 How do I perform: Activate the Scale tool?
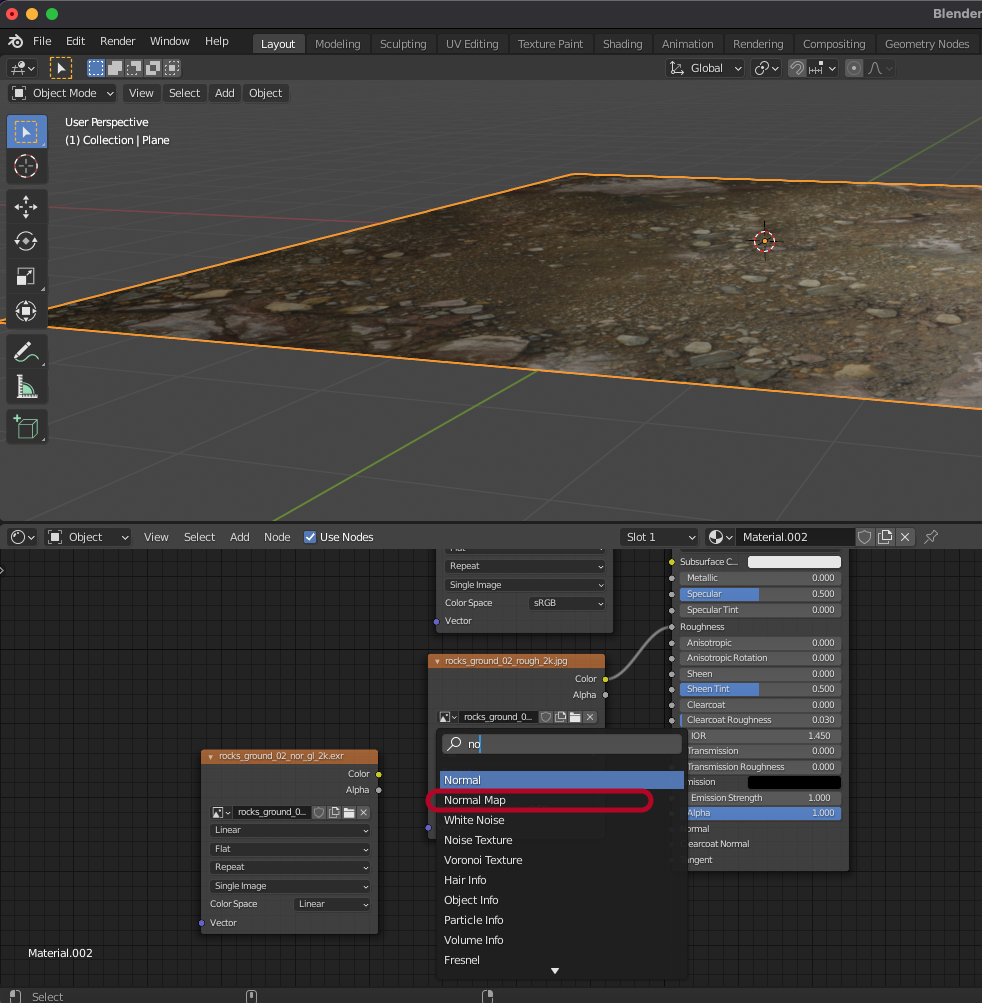coord(26,277)
